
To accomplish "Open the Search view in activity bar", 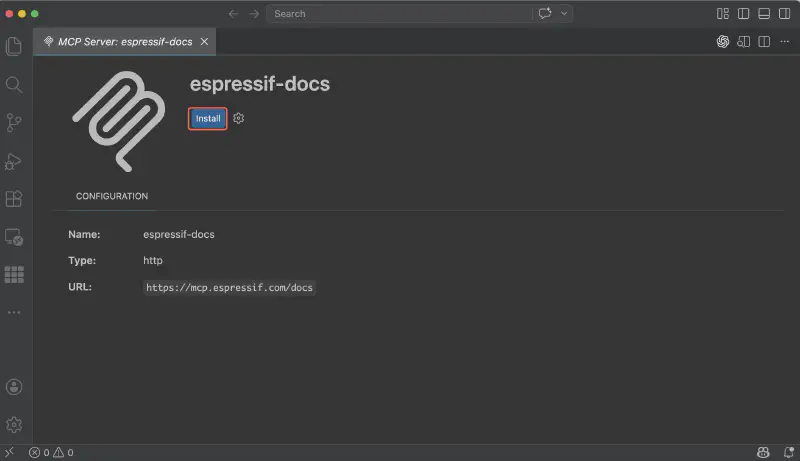I will click(x=14, y=85).
